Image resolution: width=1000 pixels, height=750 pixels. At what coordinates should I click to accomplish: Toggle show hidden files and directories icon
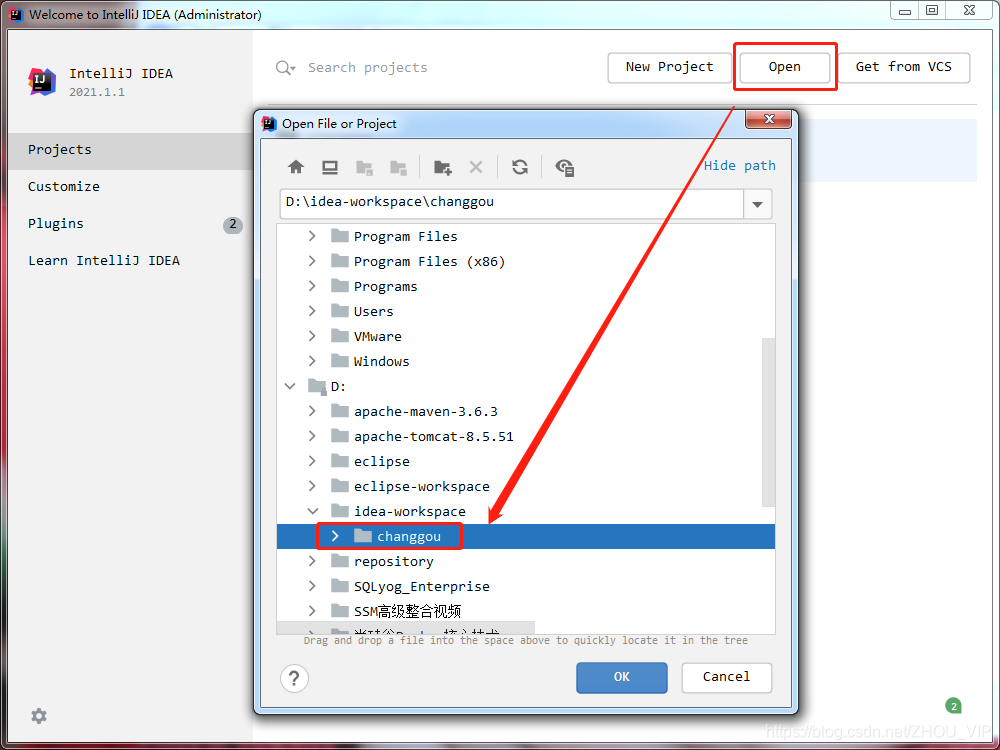tap(565, 168)
